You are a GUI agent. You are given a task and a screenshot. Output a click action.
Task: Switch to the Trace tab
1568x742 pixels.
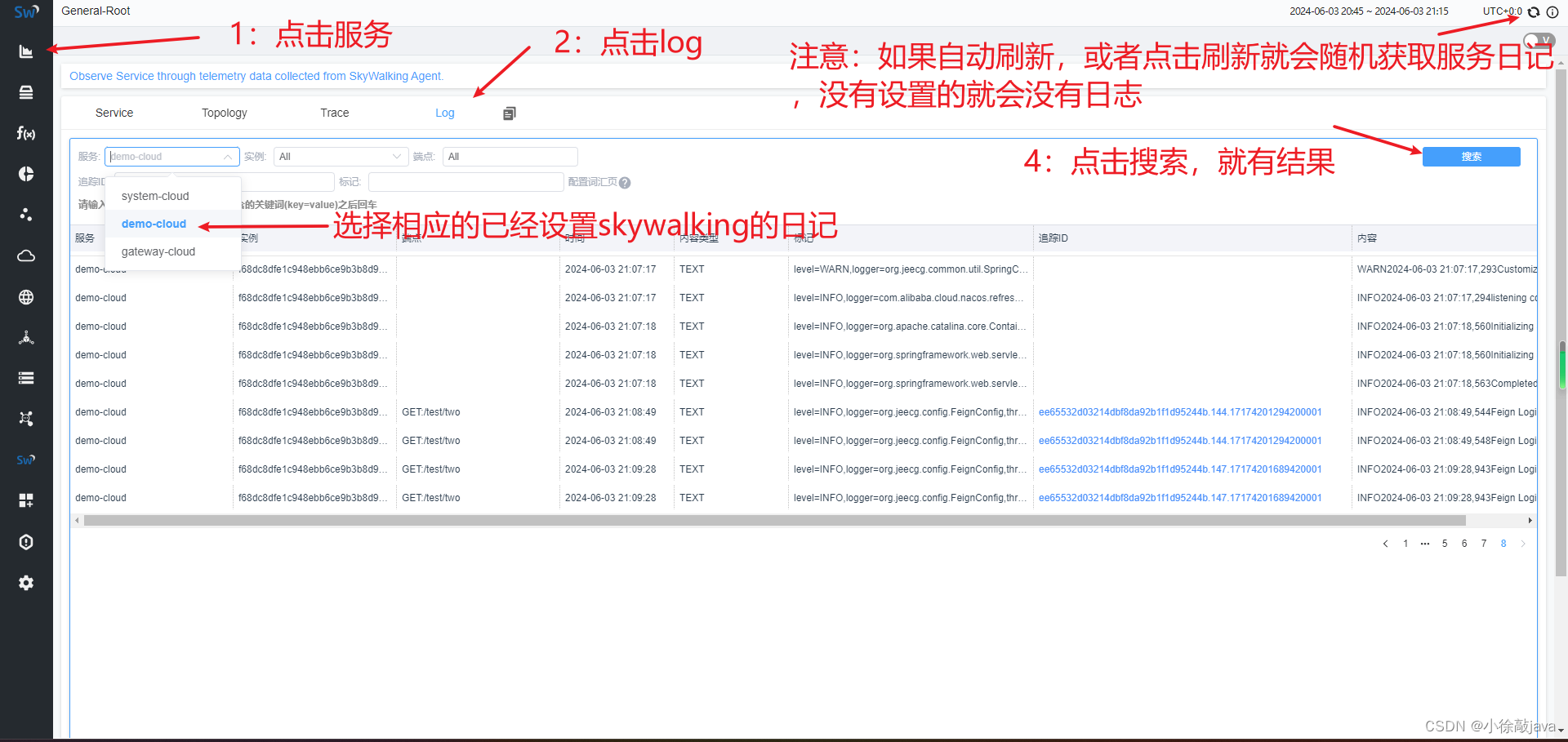pyautogui.click(x=335, y=113)
